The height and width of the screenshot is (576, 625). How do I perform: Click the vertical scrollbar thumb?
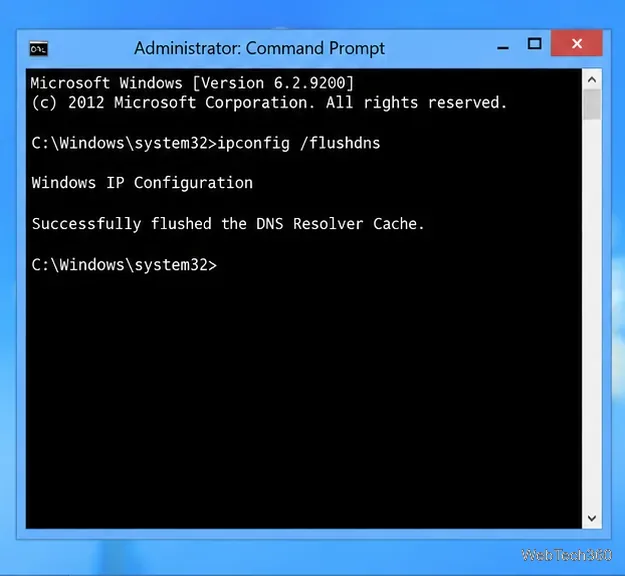pyautogui.click(x=592, y=104)
